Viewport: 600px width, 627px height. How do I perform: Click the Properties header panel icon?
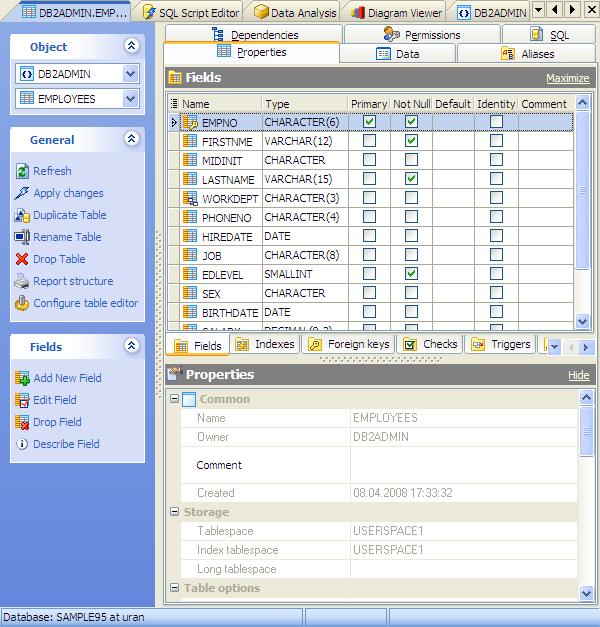pos(175,373)
